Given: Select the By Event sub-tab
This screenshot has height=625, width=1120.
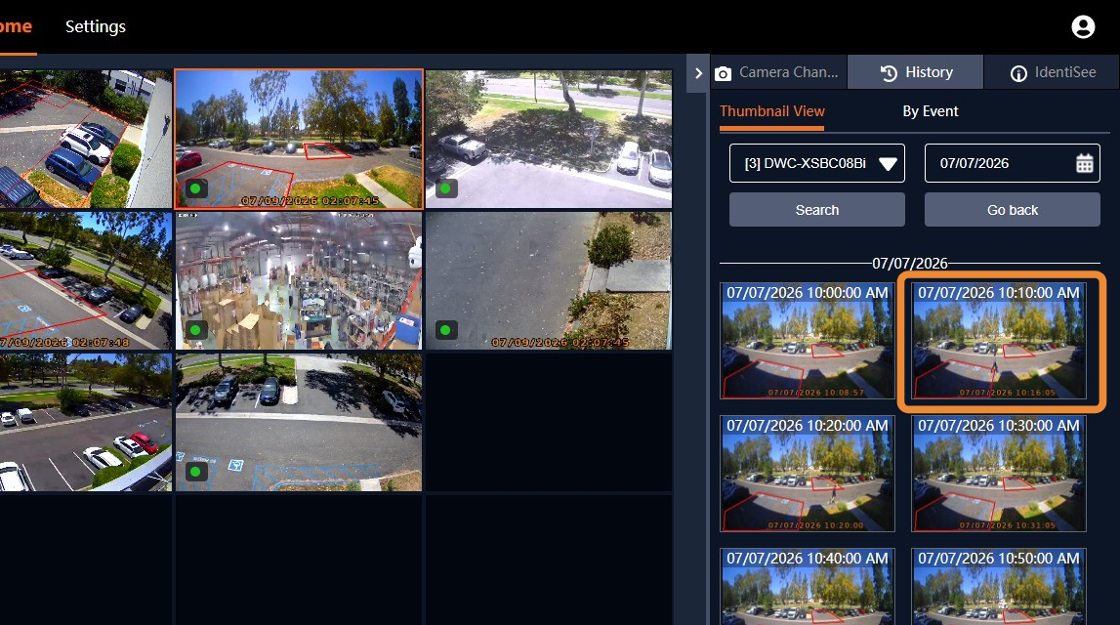Looking at the screenshot, I should pyautogui.click(x=930, y=111).
